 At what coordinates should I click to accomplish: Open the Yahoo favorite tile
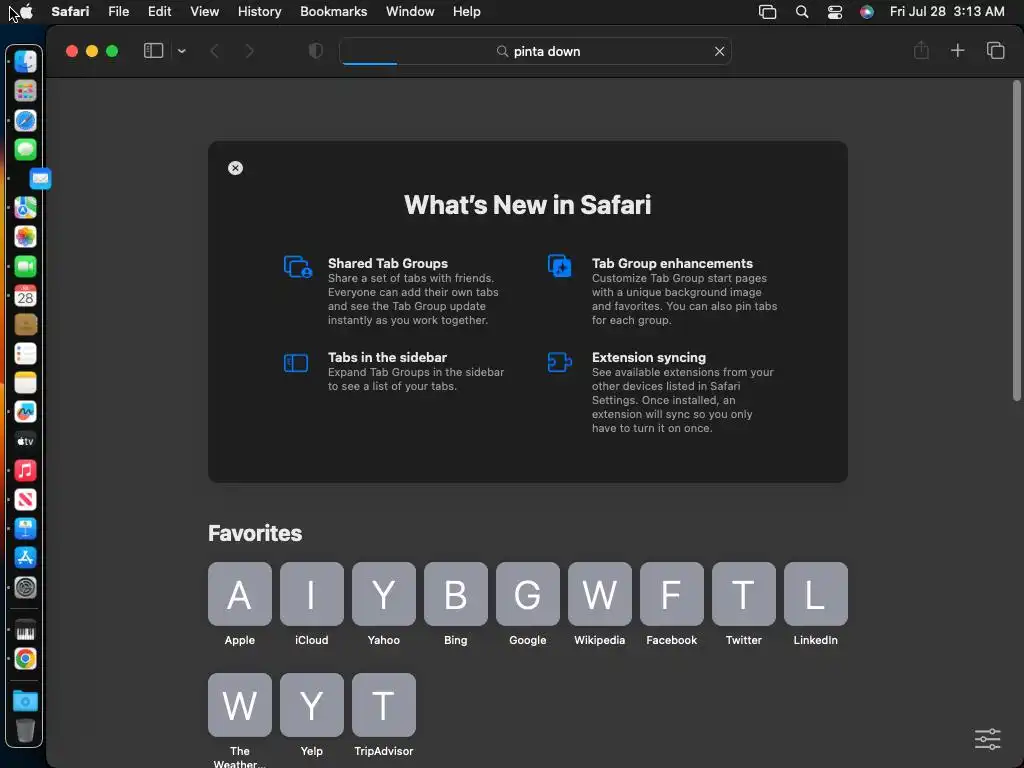coord(383,594)
